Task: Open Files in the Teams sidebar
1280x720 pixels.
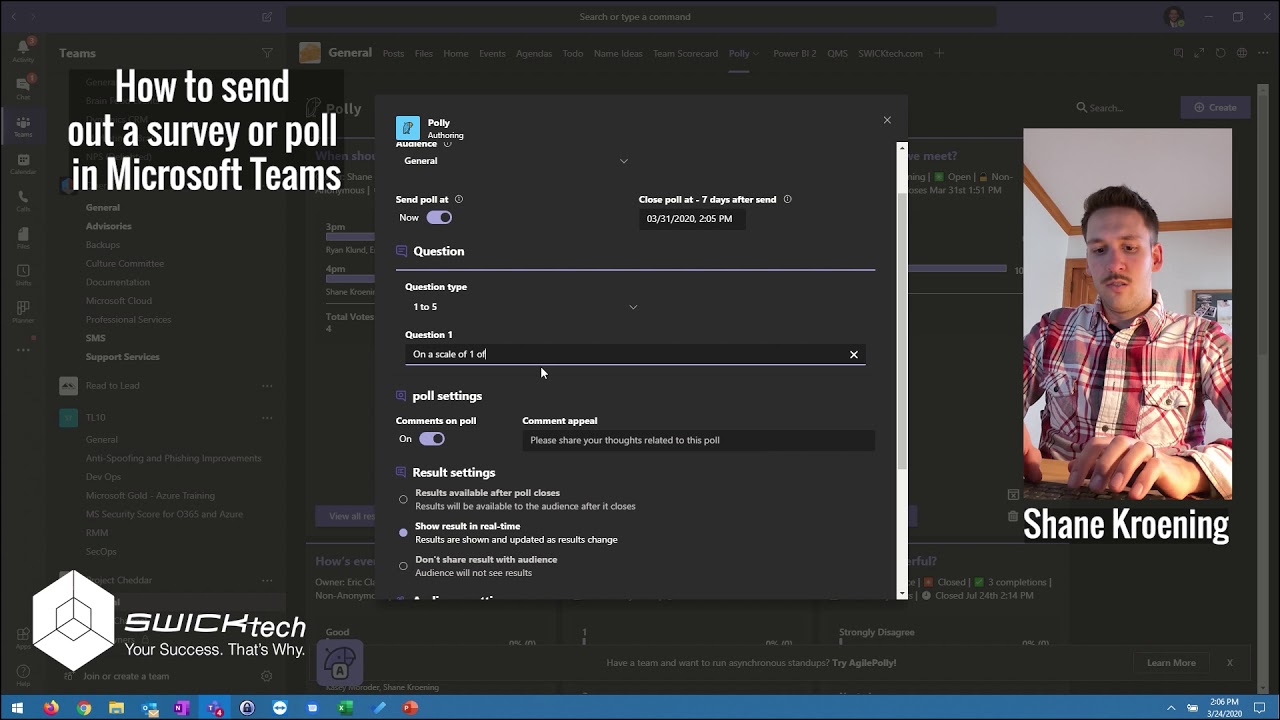Action: pyautogui.click(x=23, y=237)
